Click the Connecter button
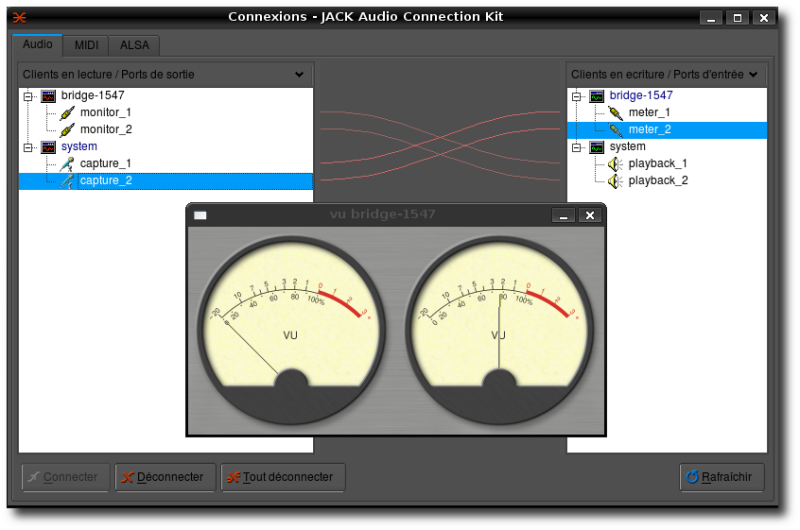 coord(65,477)
